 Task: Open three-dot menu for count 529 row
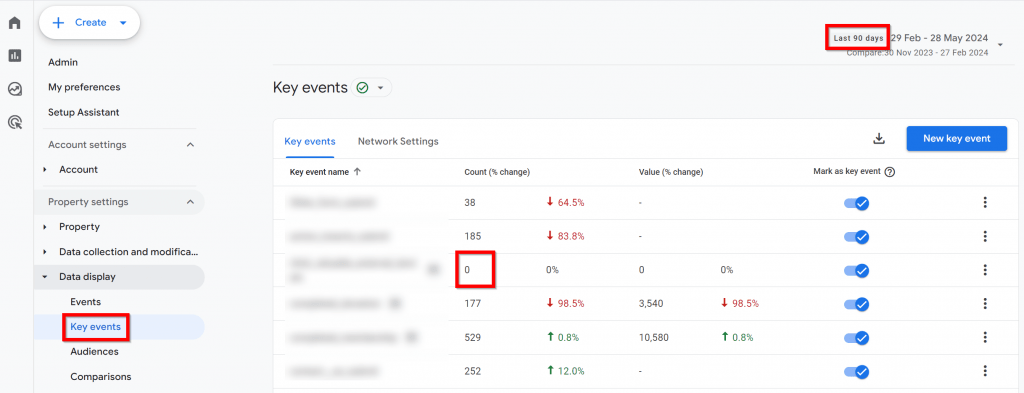985,338
